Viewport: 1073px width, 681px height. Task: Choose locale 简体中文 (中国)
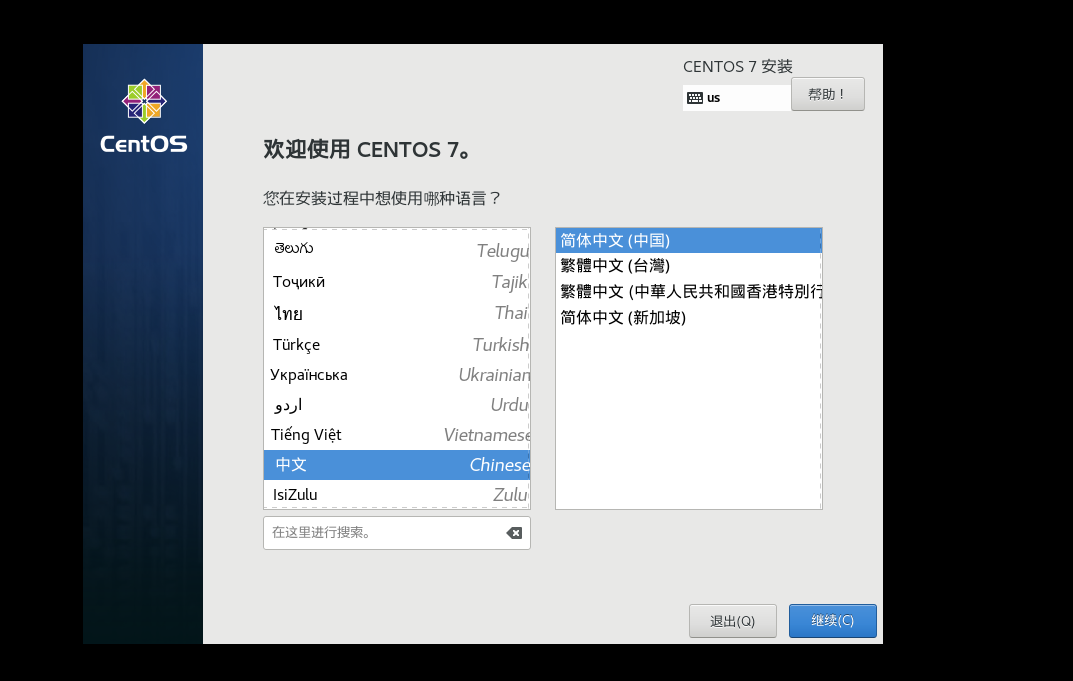click(688, 241)
